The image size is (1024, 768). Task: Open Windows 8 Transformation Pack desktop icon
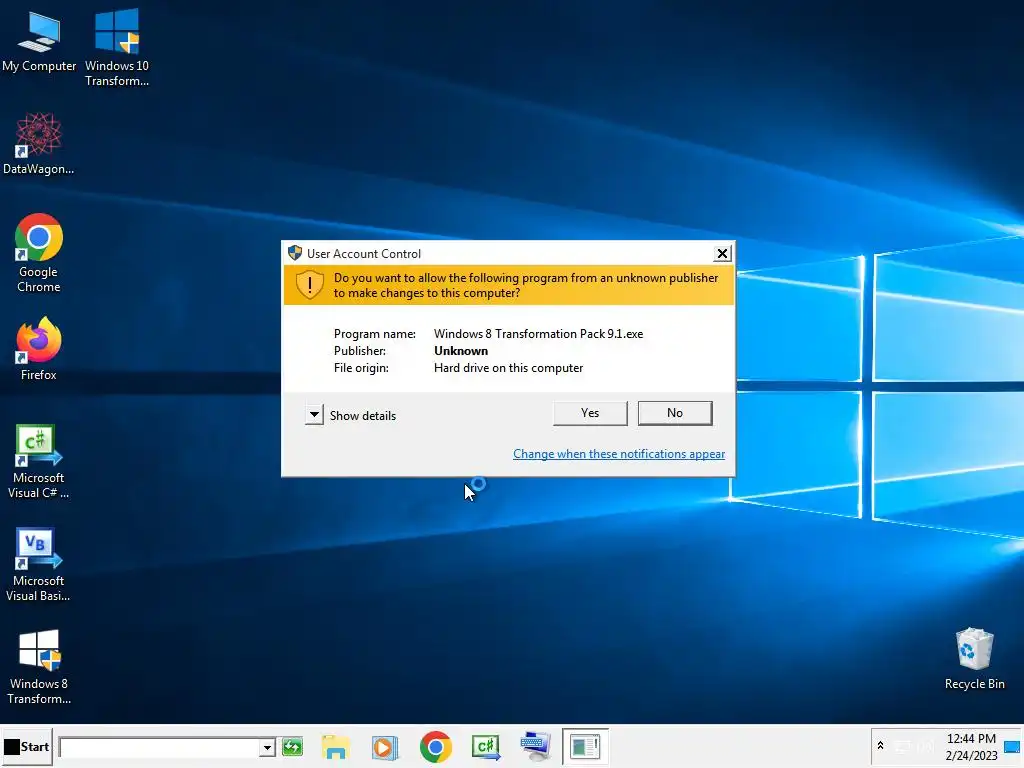[x=39, y=667]
